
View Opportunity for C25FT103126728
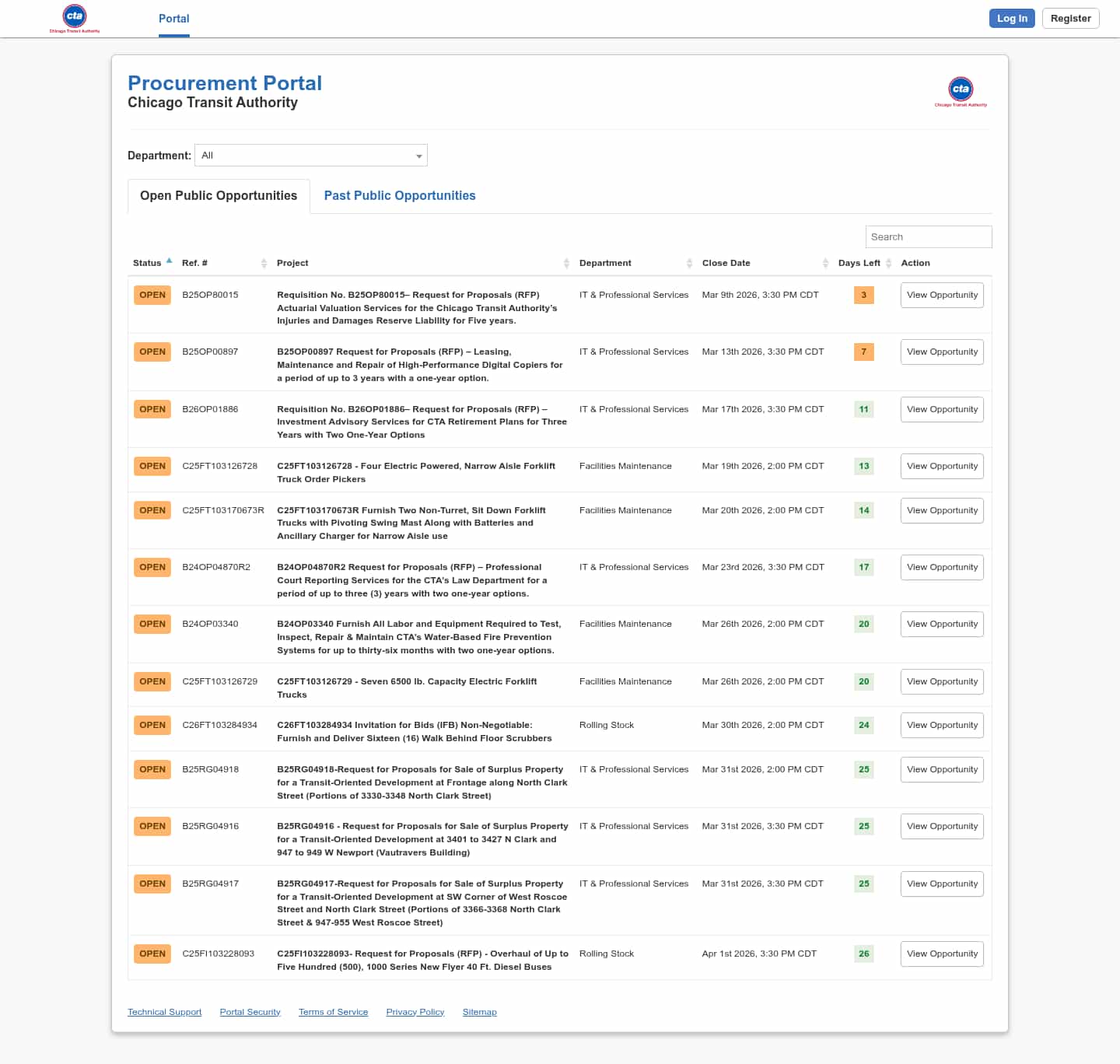(x=942, y=467)
